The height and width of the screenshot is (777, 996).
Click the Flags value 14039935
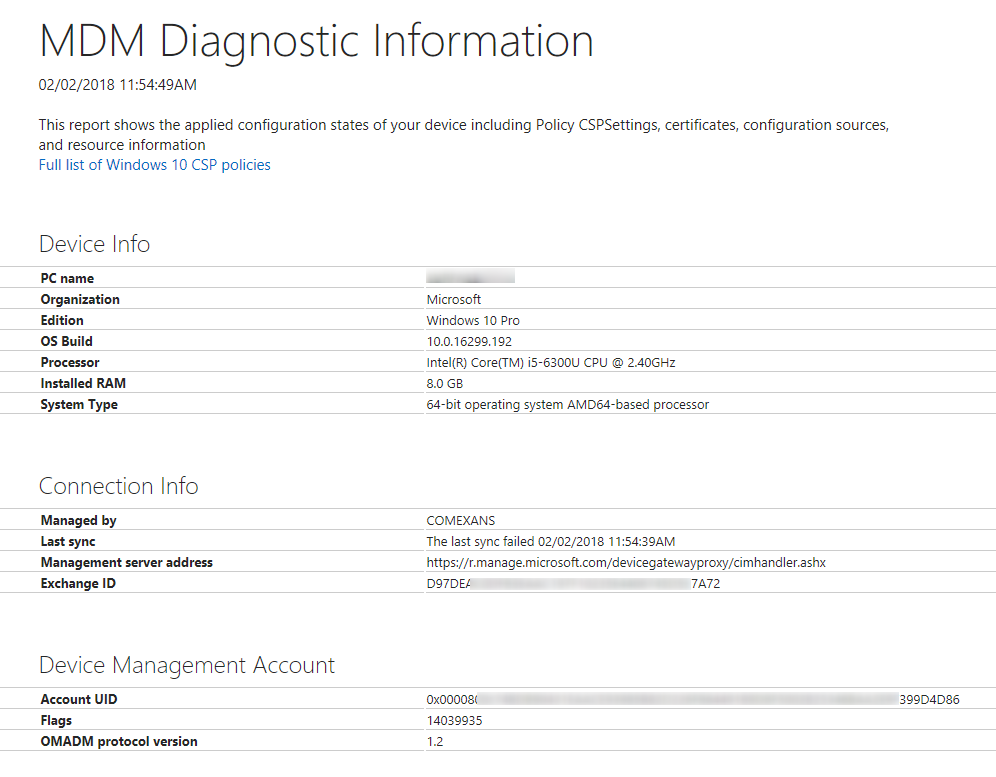click(456, 720)
